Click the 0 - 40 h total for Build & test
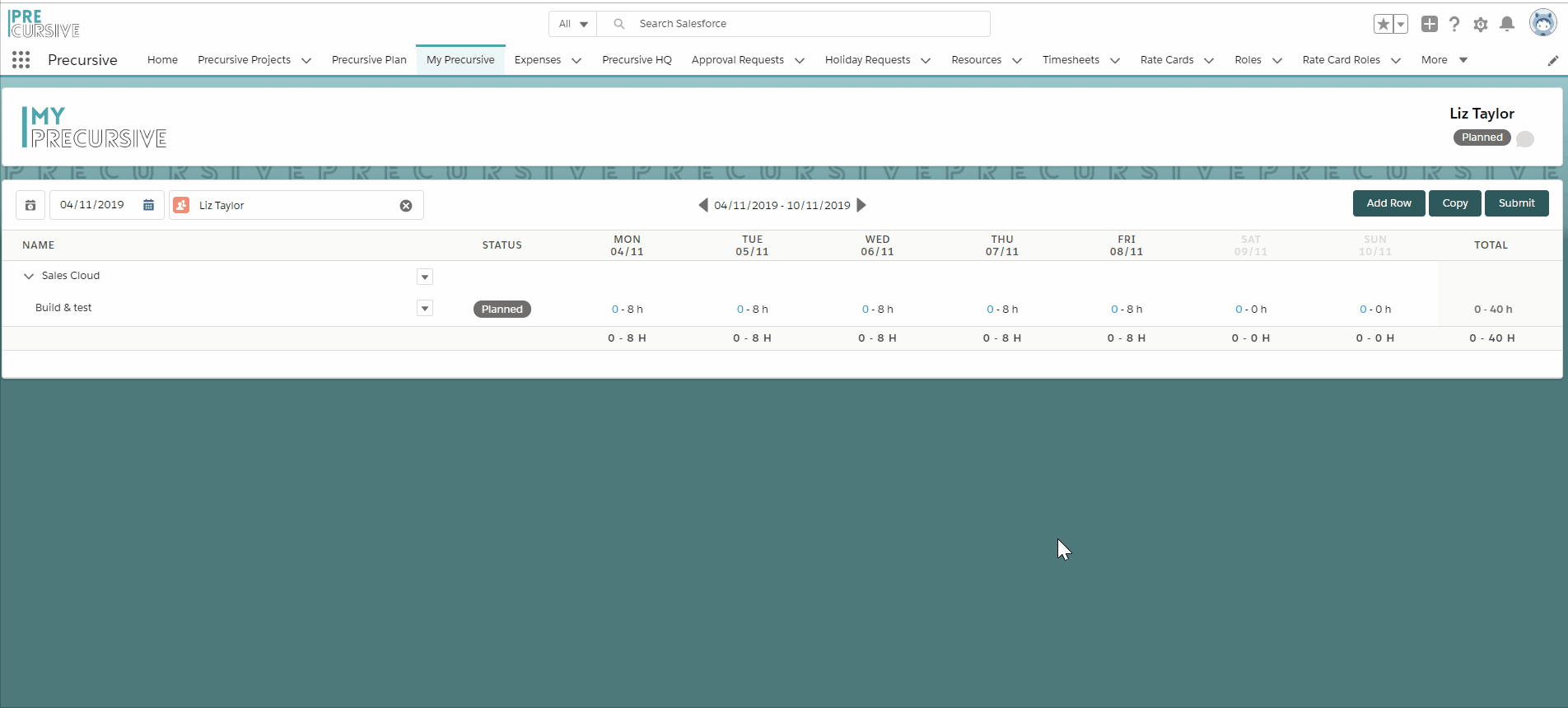 (1493, 310)
